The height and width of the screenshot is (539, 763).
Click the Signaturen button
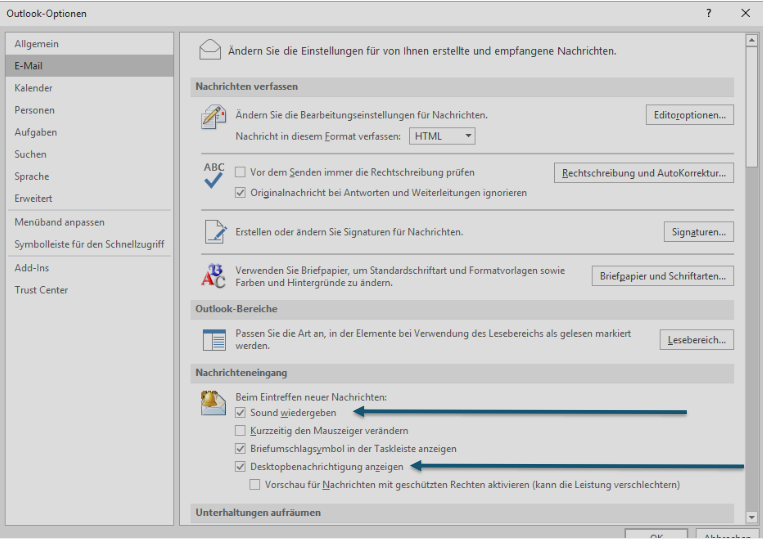tap(698, 232)
